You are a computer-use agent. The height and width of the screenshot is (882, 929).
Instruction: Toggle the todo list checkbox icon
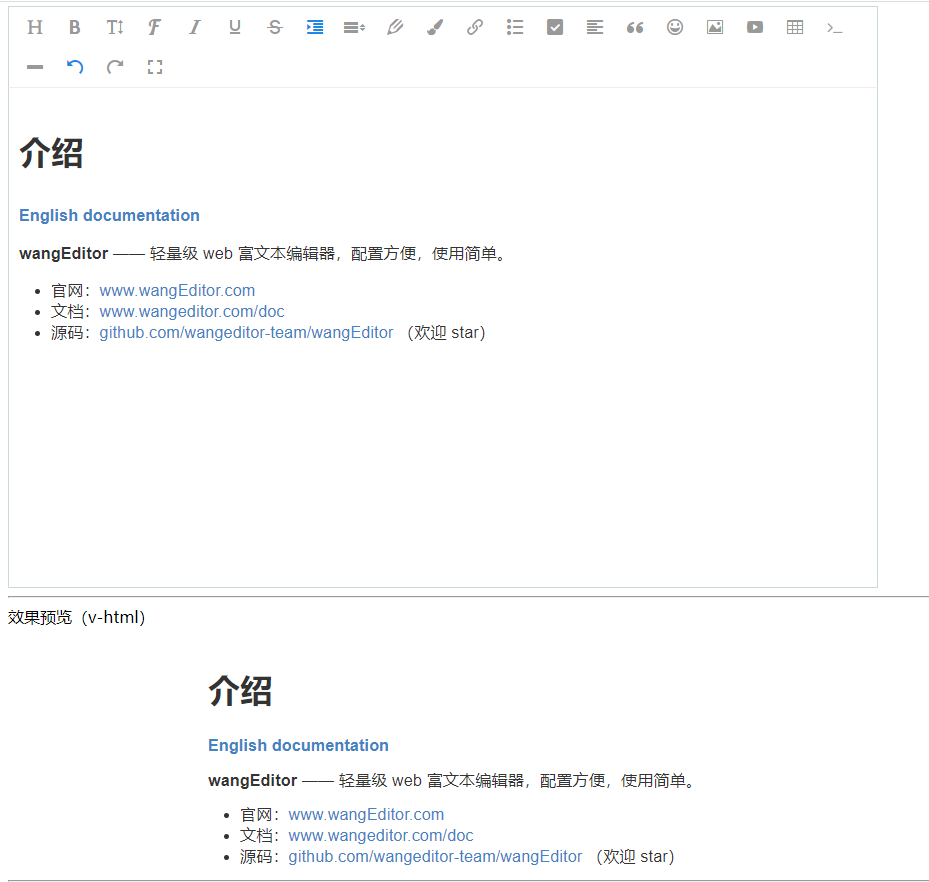[554, 27]
